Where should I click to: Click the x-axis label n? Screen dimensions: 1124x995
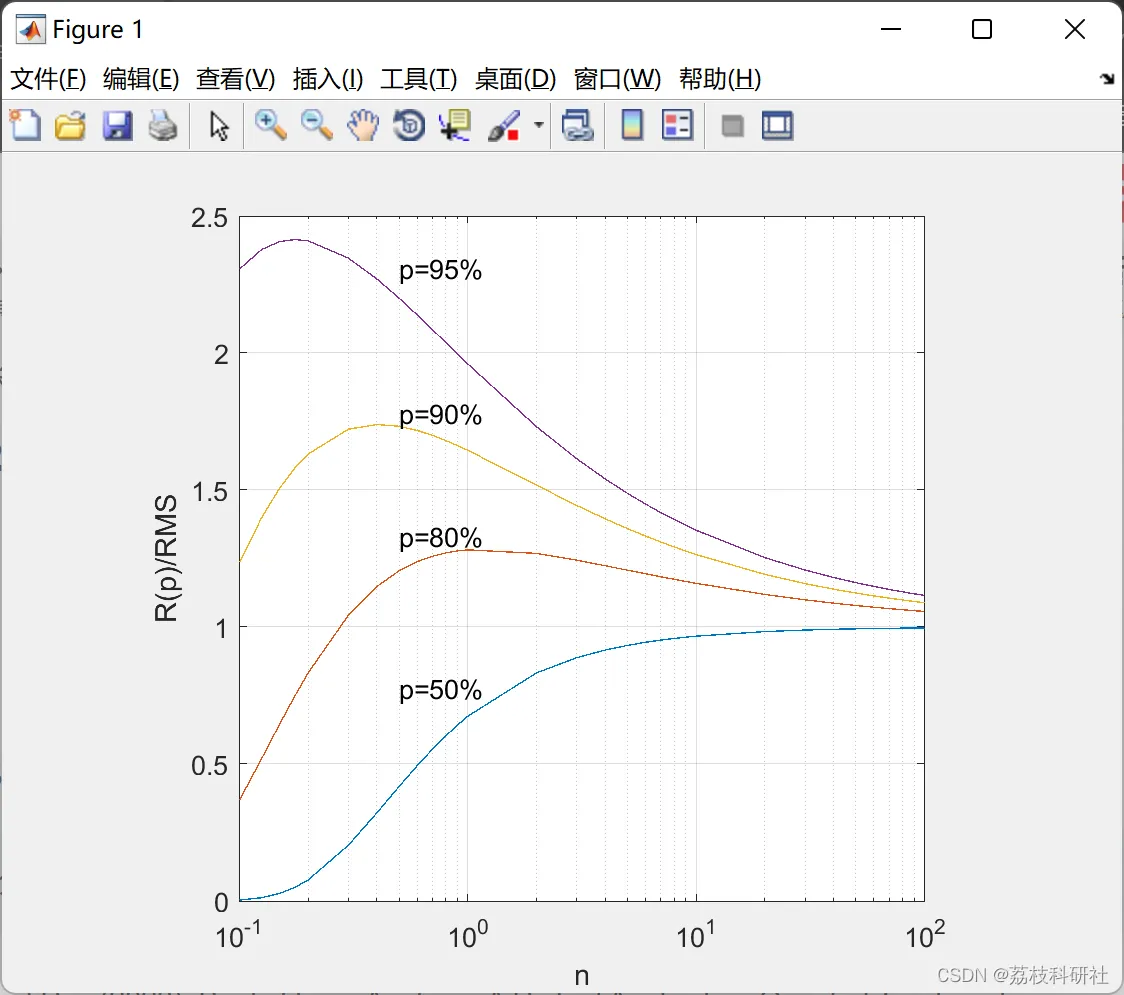tap(581, 976)
